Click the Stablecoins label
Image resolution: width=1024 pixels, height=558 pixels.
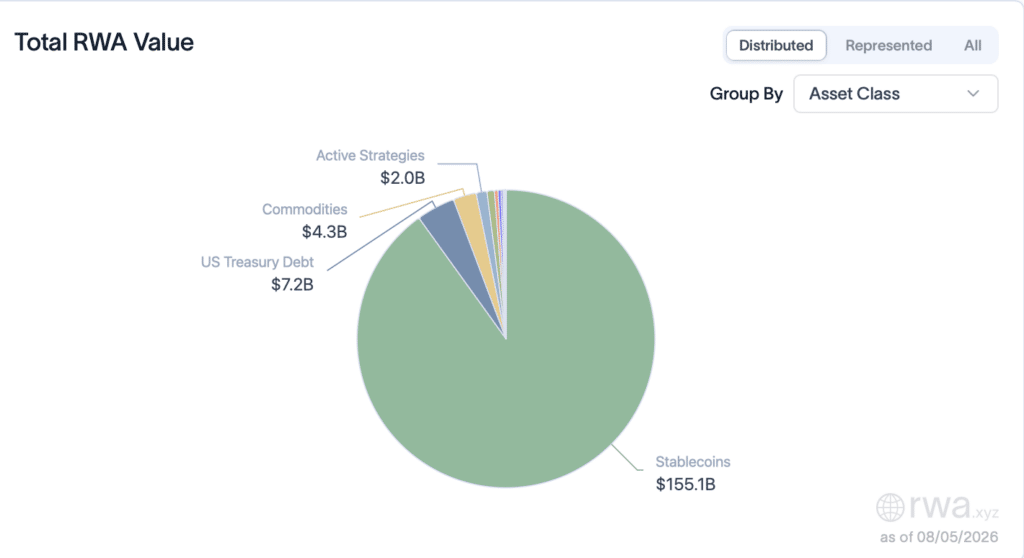tap(693, 461)
